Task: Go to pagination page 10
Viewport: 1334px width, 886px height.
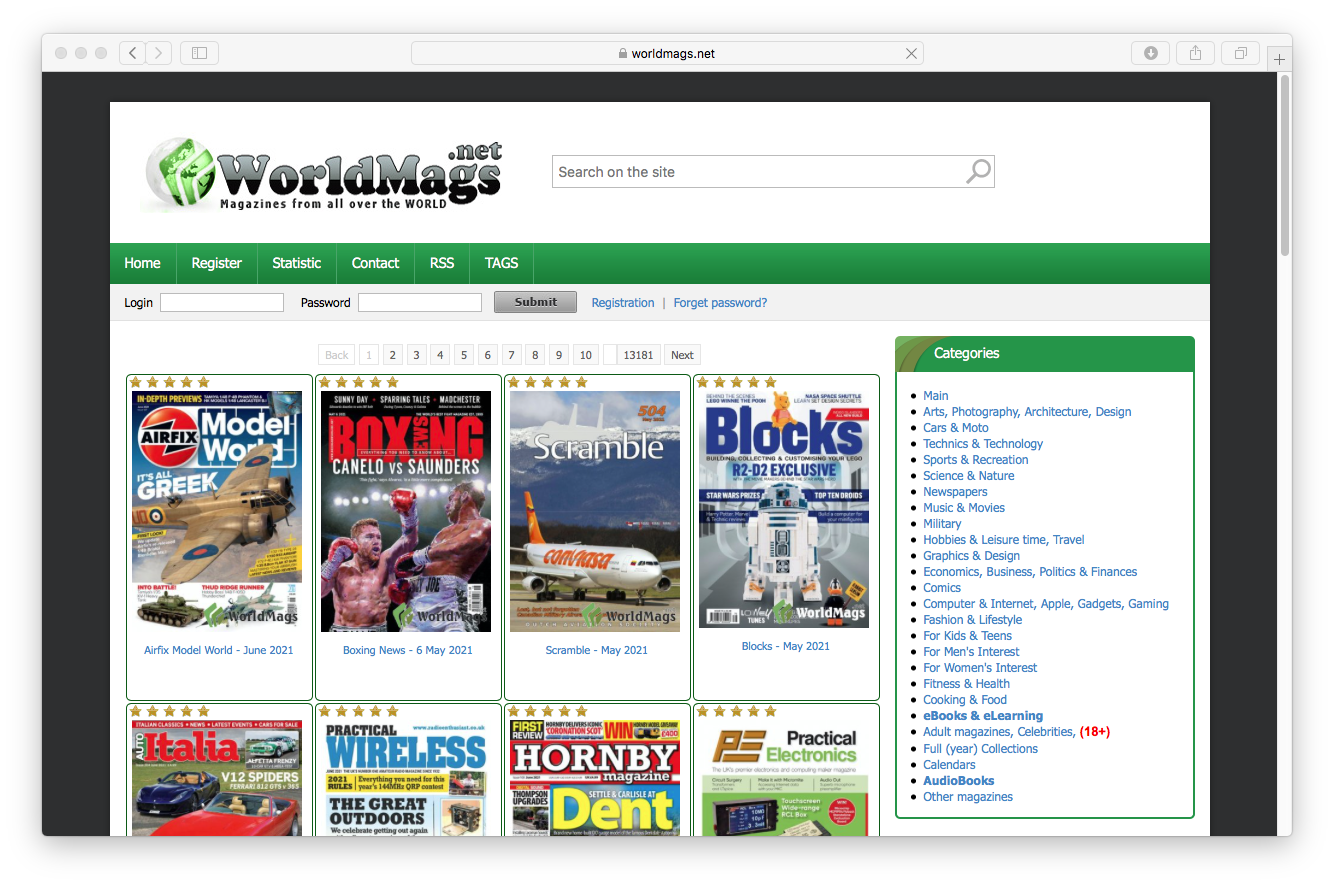Action: coord(586,355)
